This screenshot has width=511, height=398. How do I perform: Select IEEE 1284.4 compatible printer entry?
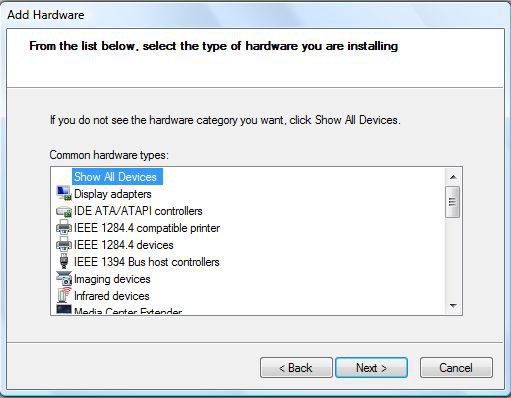point(147,228)
